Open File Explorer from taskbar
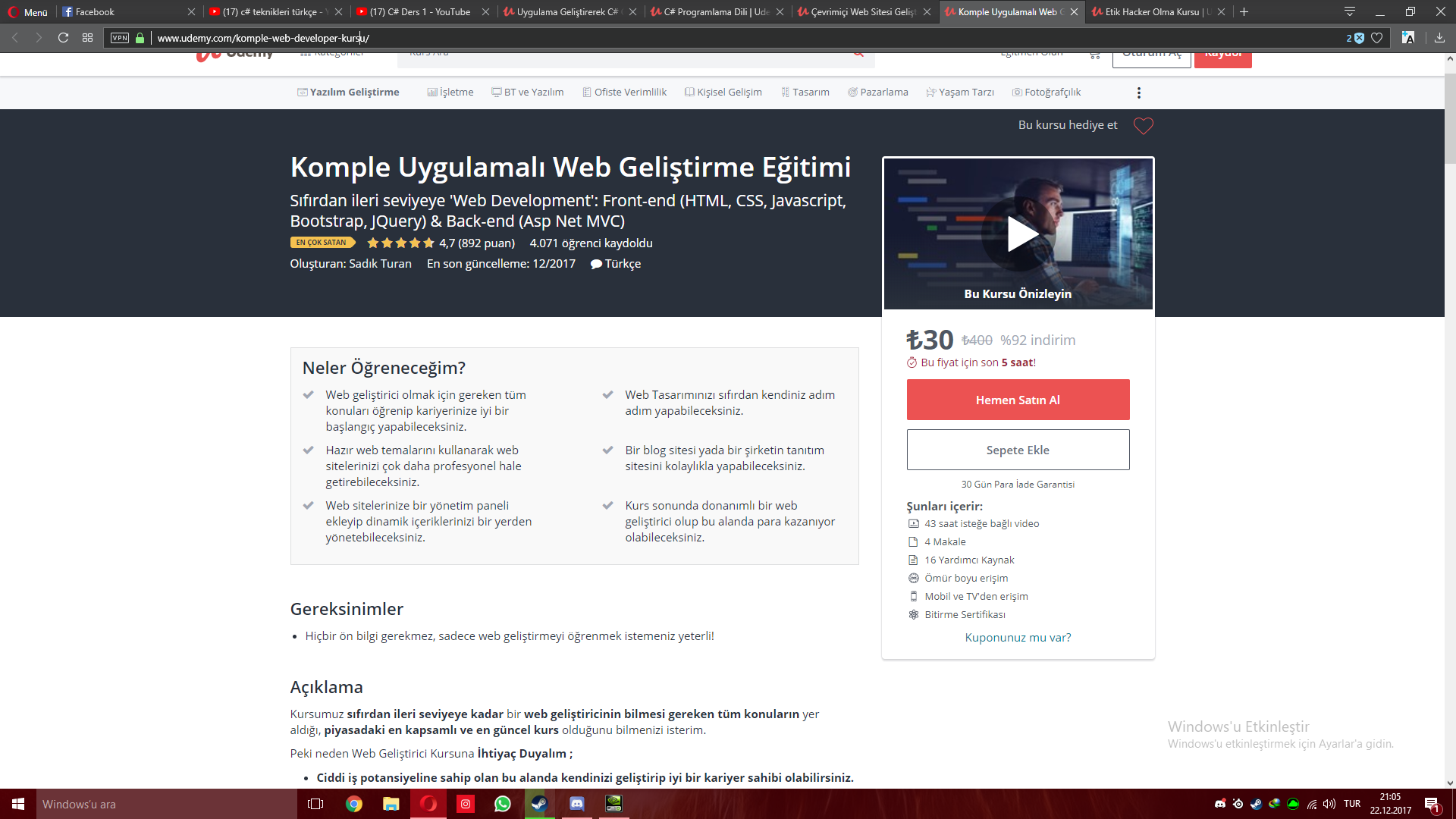 pos(391,804)
